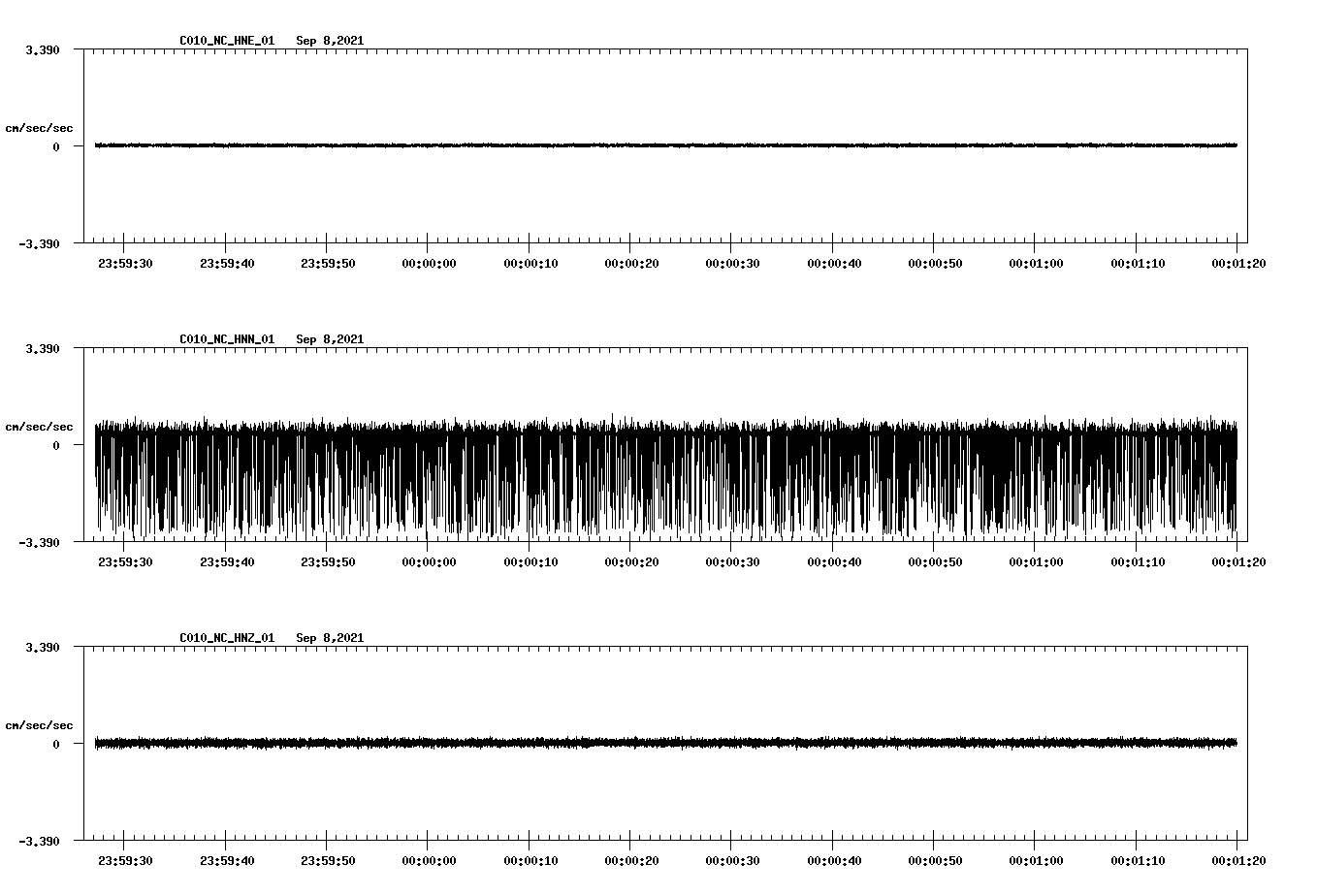The height and width of the screenshot is (896, 1317).
Task: Click the C010_NC_HNN_01 plot title
Action: tap(227, 339)
